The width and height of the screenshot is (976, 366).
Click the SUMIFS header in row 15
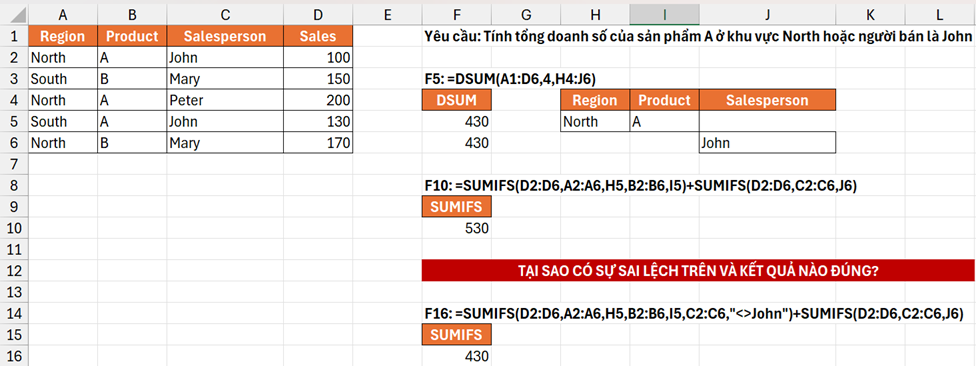click(x=457, y=335)
